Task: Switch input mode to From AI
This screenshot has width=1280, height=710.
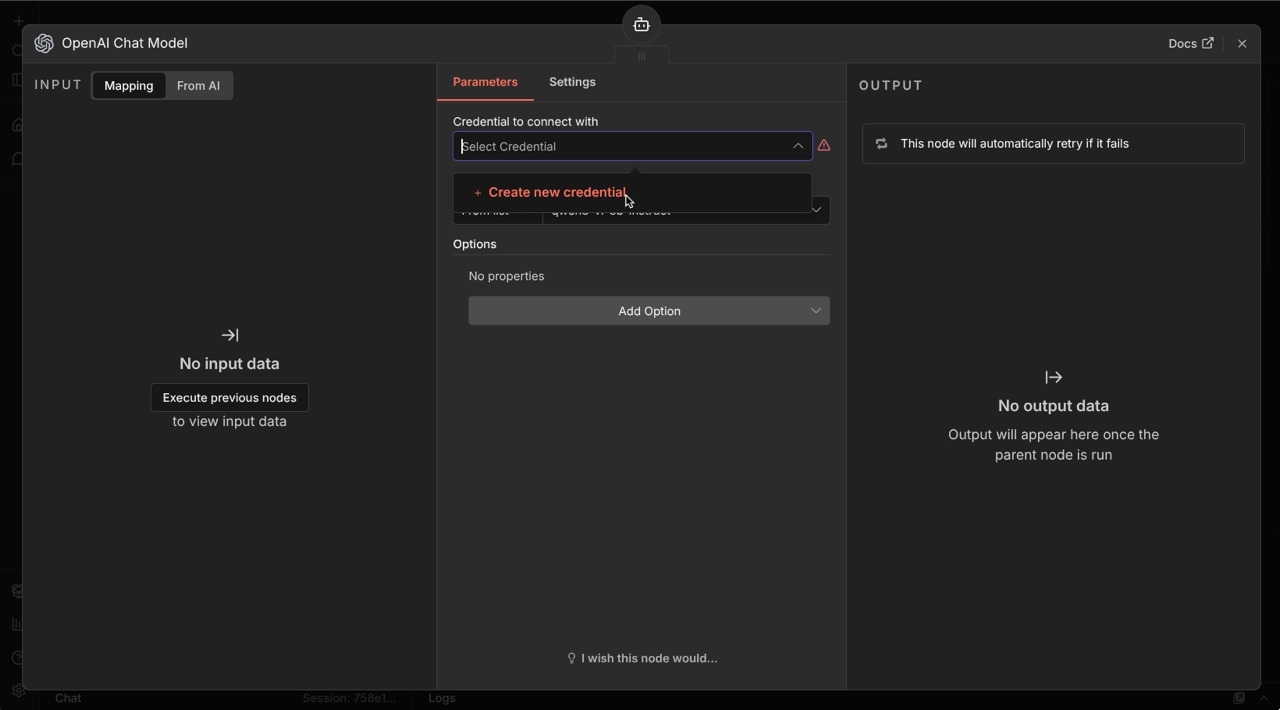Action: point(198,86)
